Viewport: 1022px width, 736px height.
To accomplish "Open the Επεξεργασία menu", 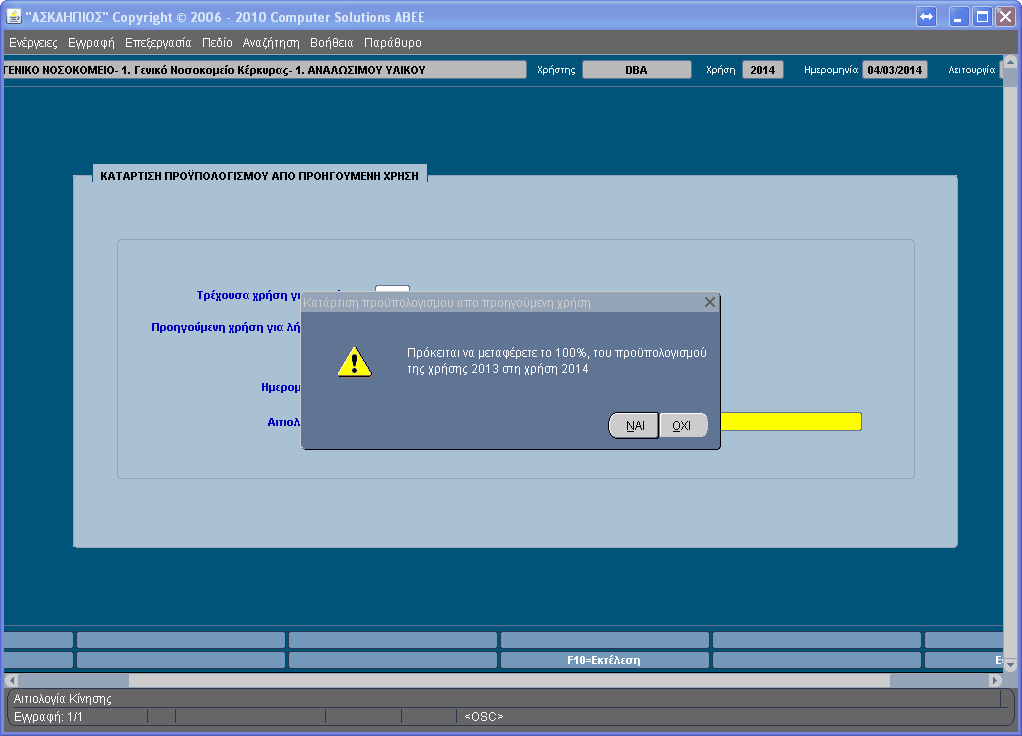I will coord(158,43).
